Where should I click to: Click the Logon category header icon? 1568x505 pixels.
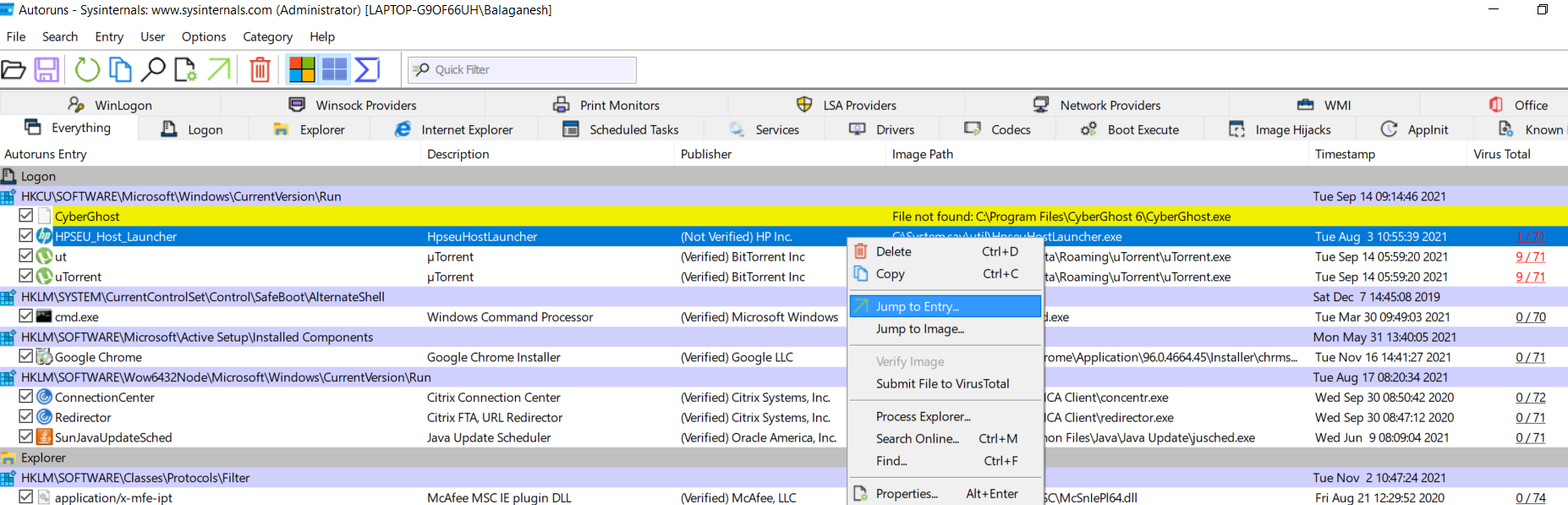[8, 176]
